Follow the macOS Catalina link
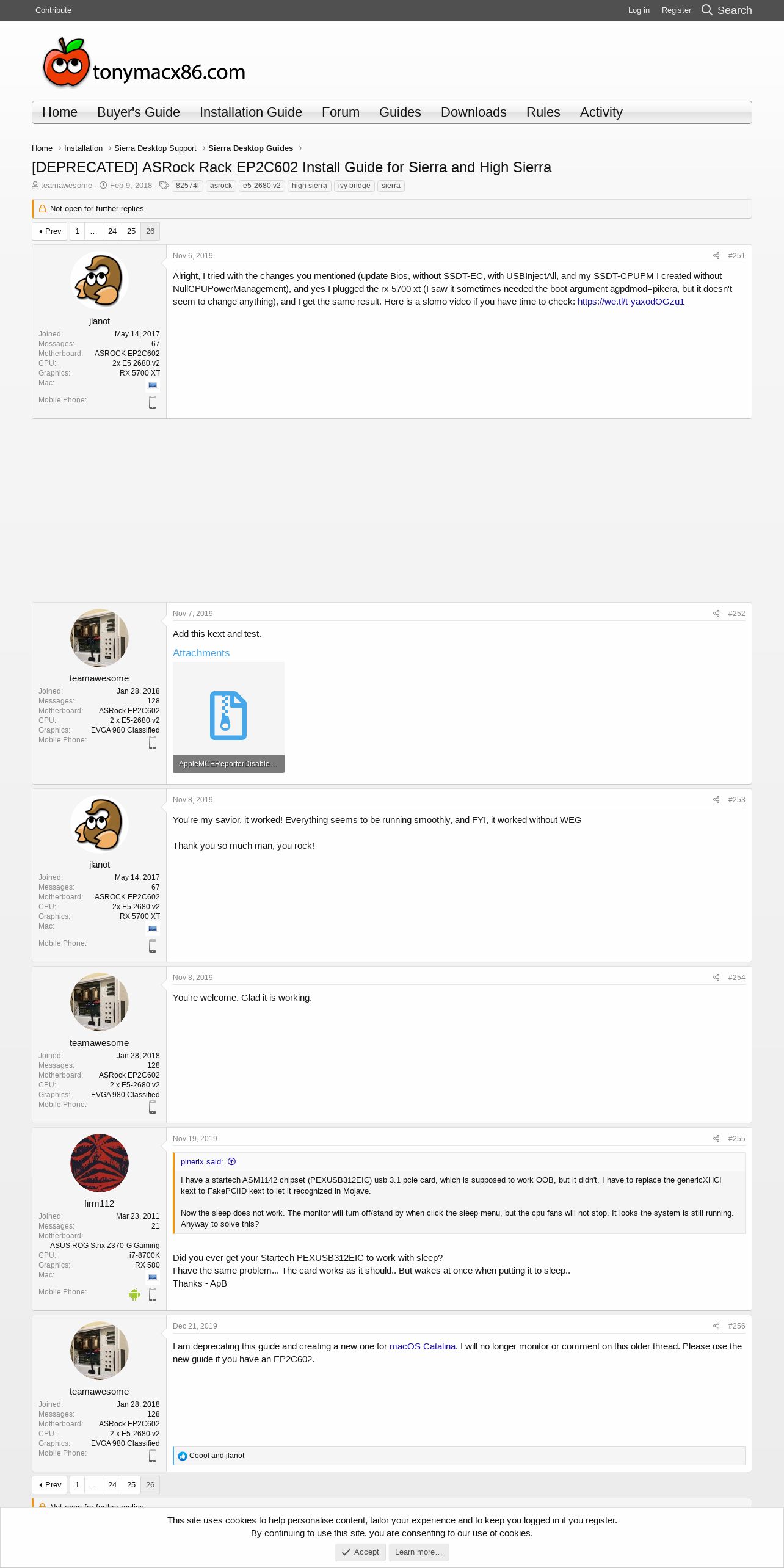This screenshot has height=1568, width=784. pyautogui.click(x=423, y=1346)
